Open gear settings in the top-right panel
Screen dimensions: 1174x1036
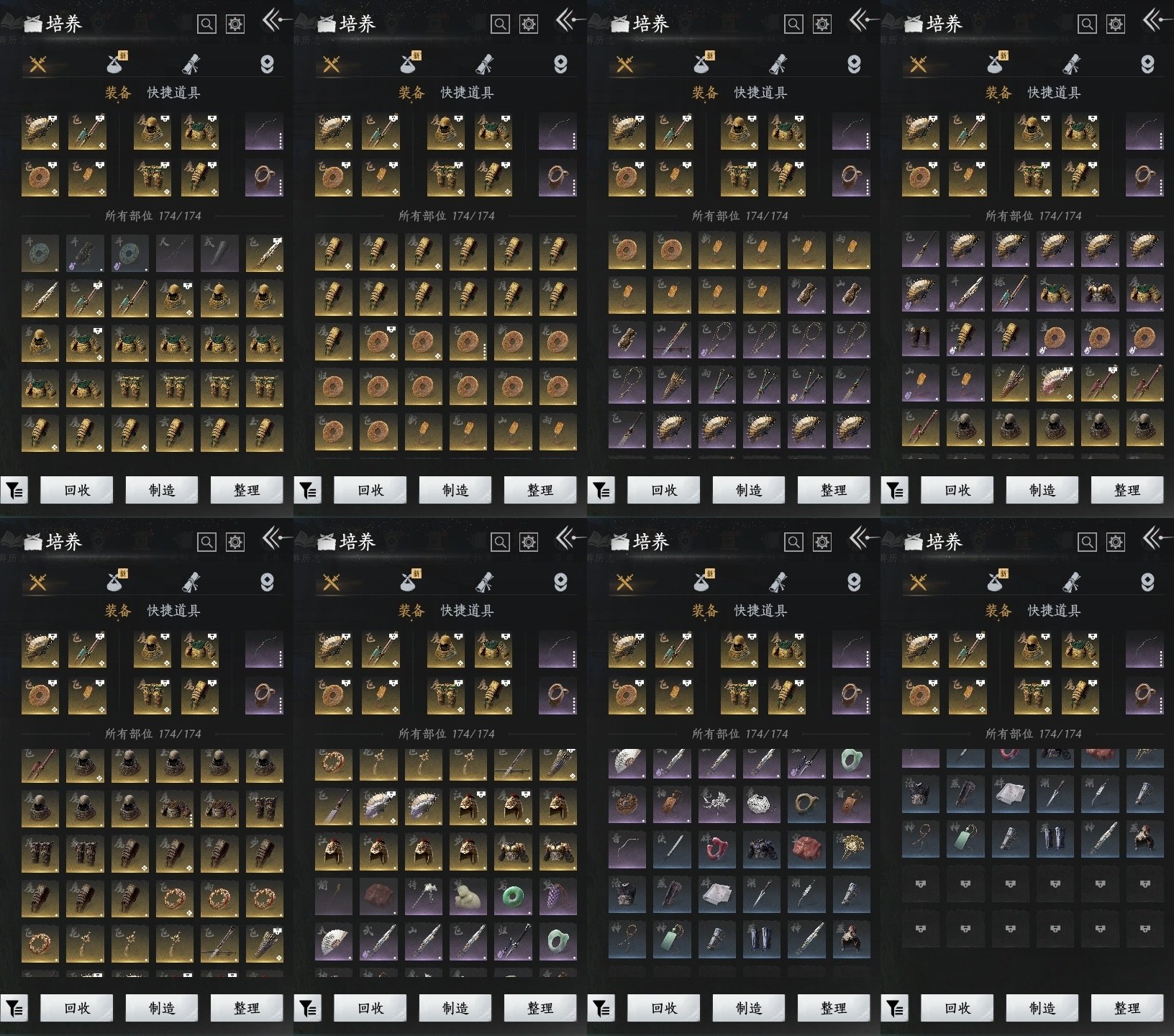tap(1116, 24)
